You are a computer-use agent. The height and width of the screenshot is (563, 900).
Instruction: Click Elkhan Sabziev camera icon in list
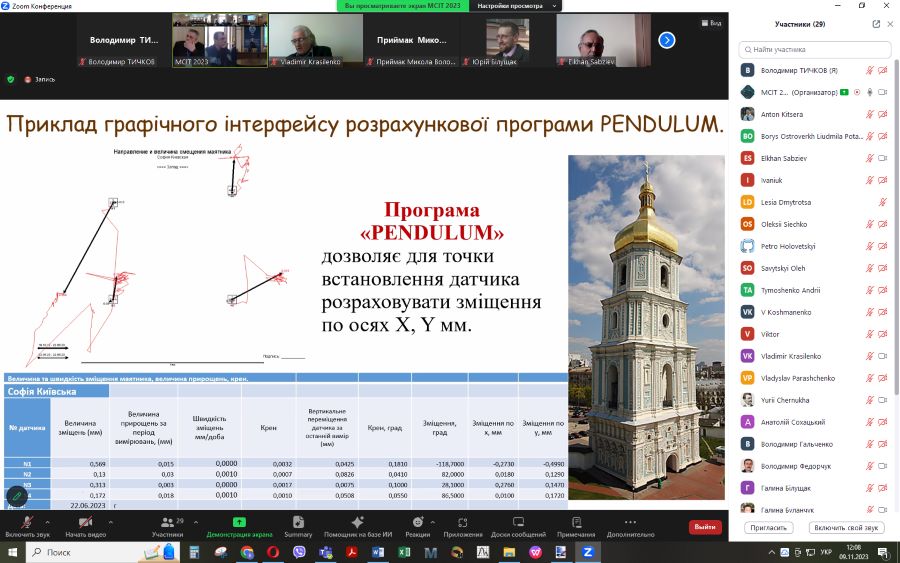point(883,158)
